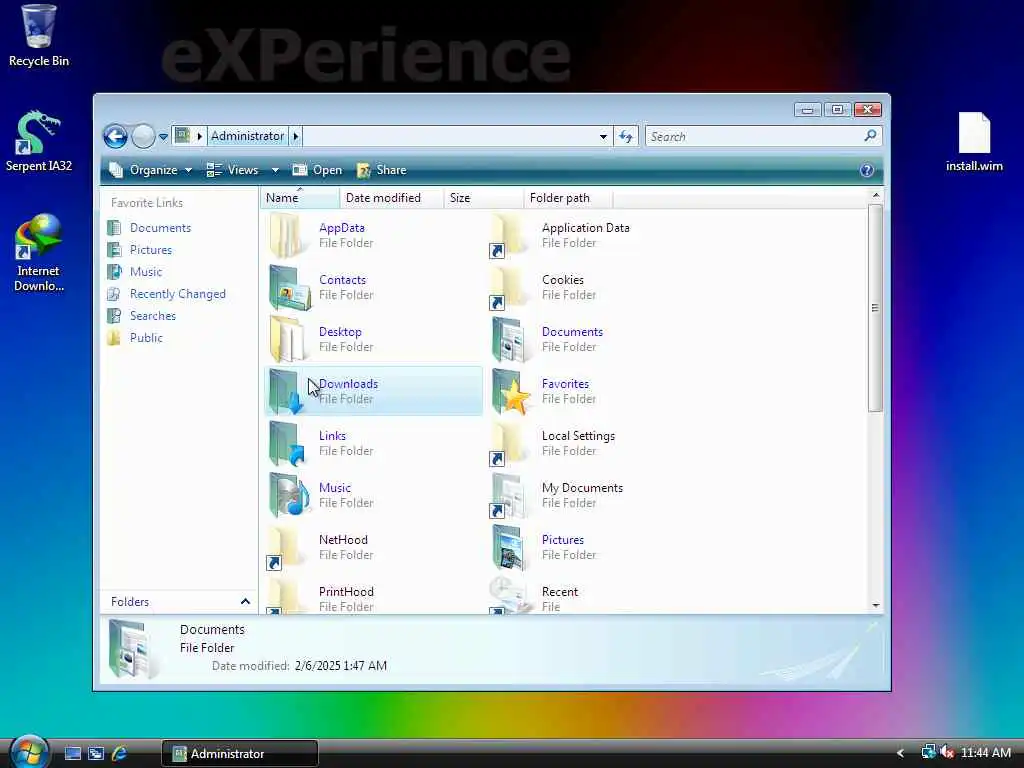Open the address bar history dropdown
Image resolution: width=1024 pixels, height=768 pixels.
pos(603,136)
